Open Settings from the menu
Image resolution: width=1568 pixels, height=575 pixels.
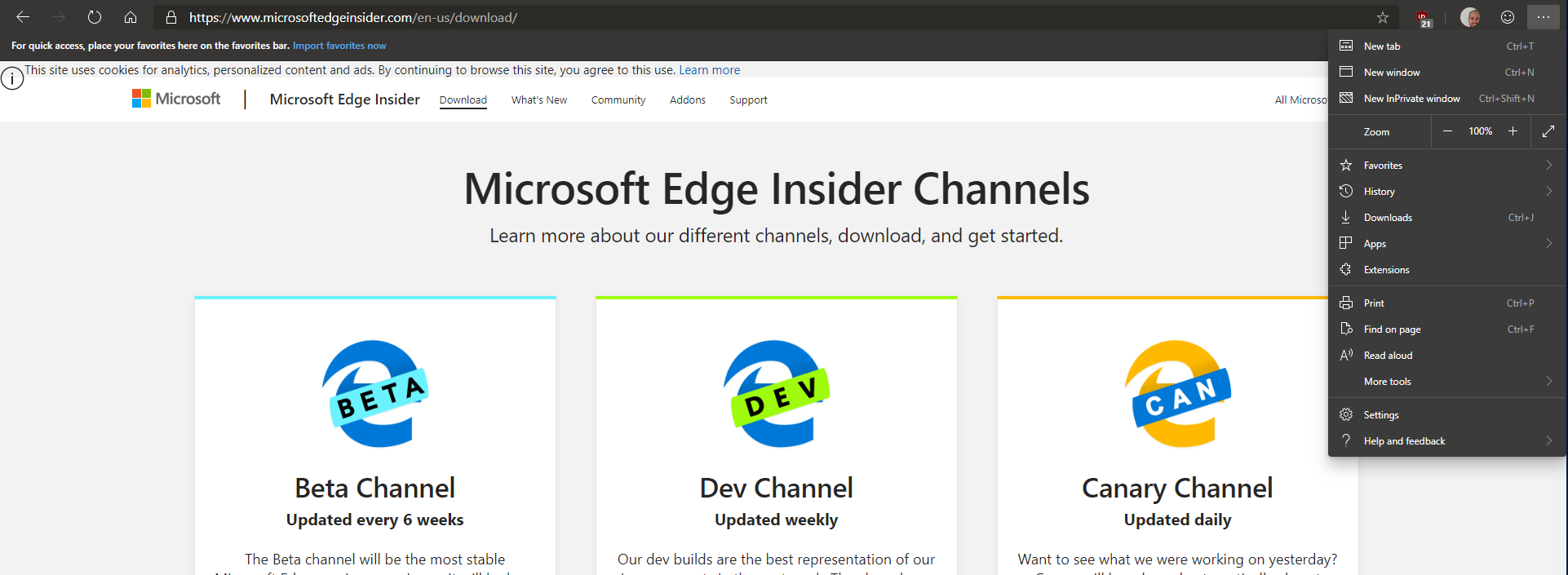pos(1381,415)
